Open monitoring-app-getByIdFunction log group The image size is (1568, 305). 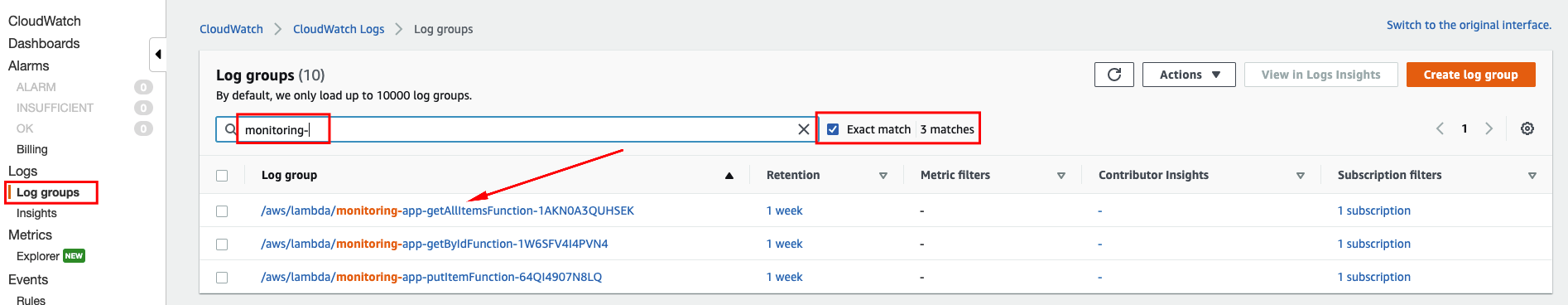pyautogui.click(x=434, y=244)
